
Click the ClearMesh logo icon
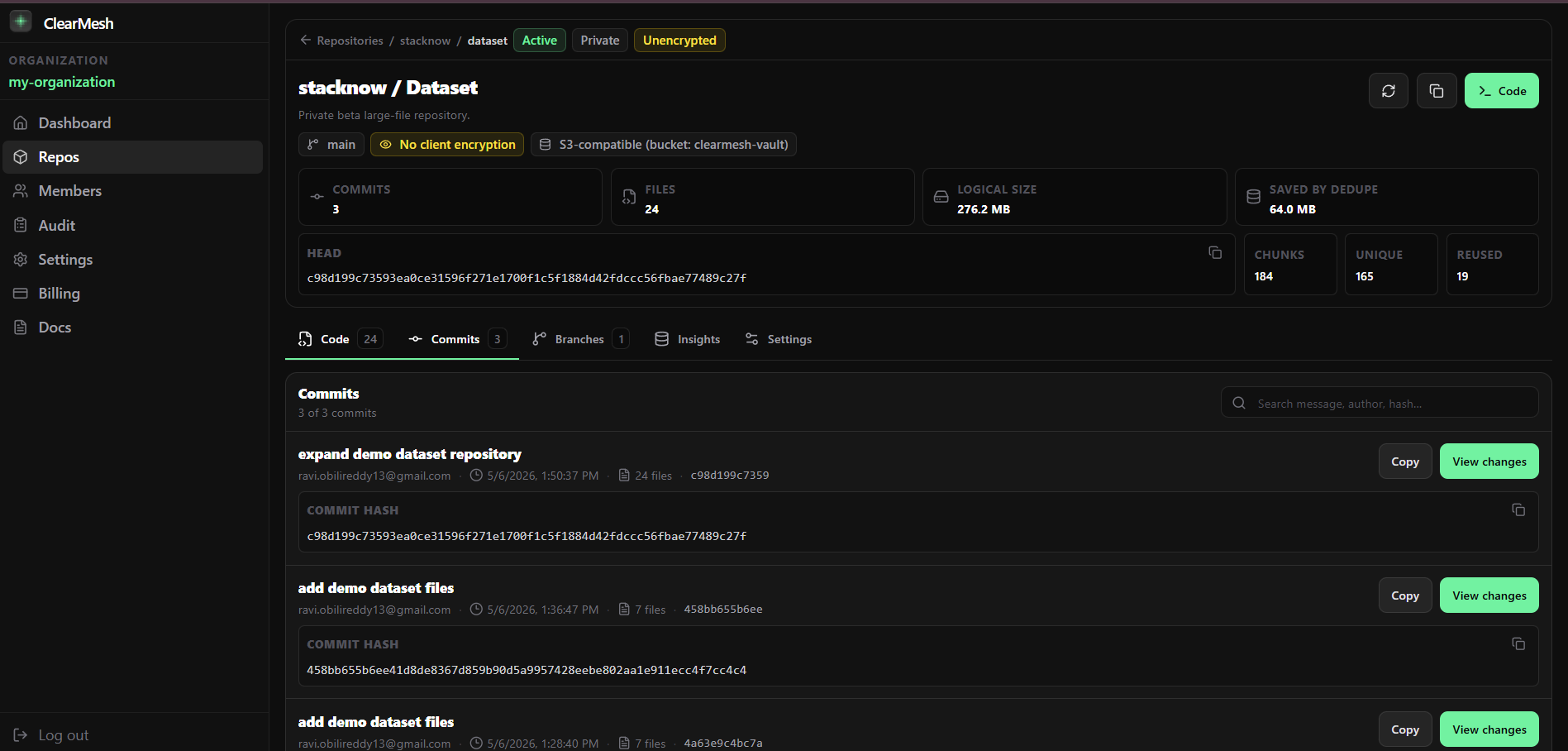tap(21, 22)
